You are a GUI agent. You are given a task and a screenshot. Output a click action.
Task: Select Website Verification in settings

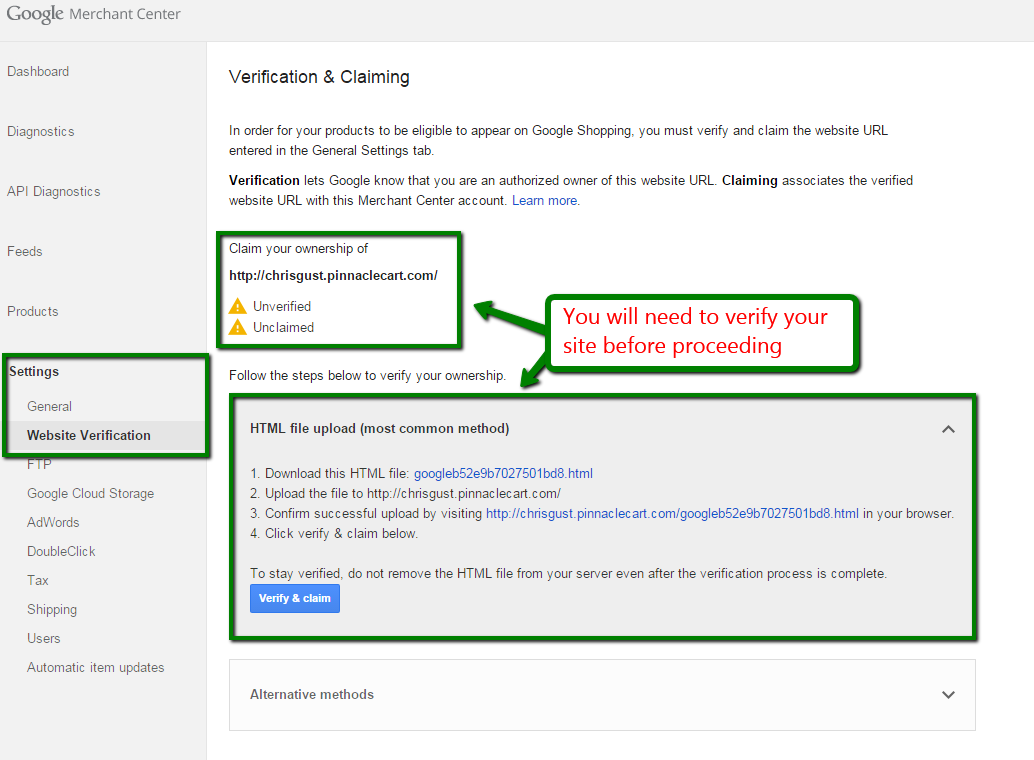(x=89, y=435)
